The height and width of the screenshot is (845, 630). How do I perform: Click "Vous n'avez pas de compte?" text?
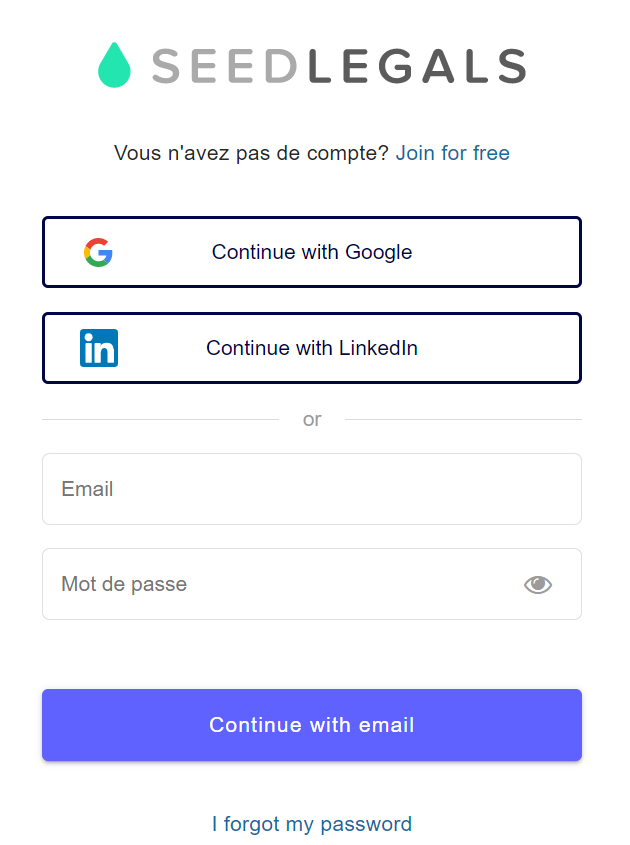[x=251, y=153]
